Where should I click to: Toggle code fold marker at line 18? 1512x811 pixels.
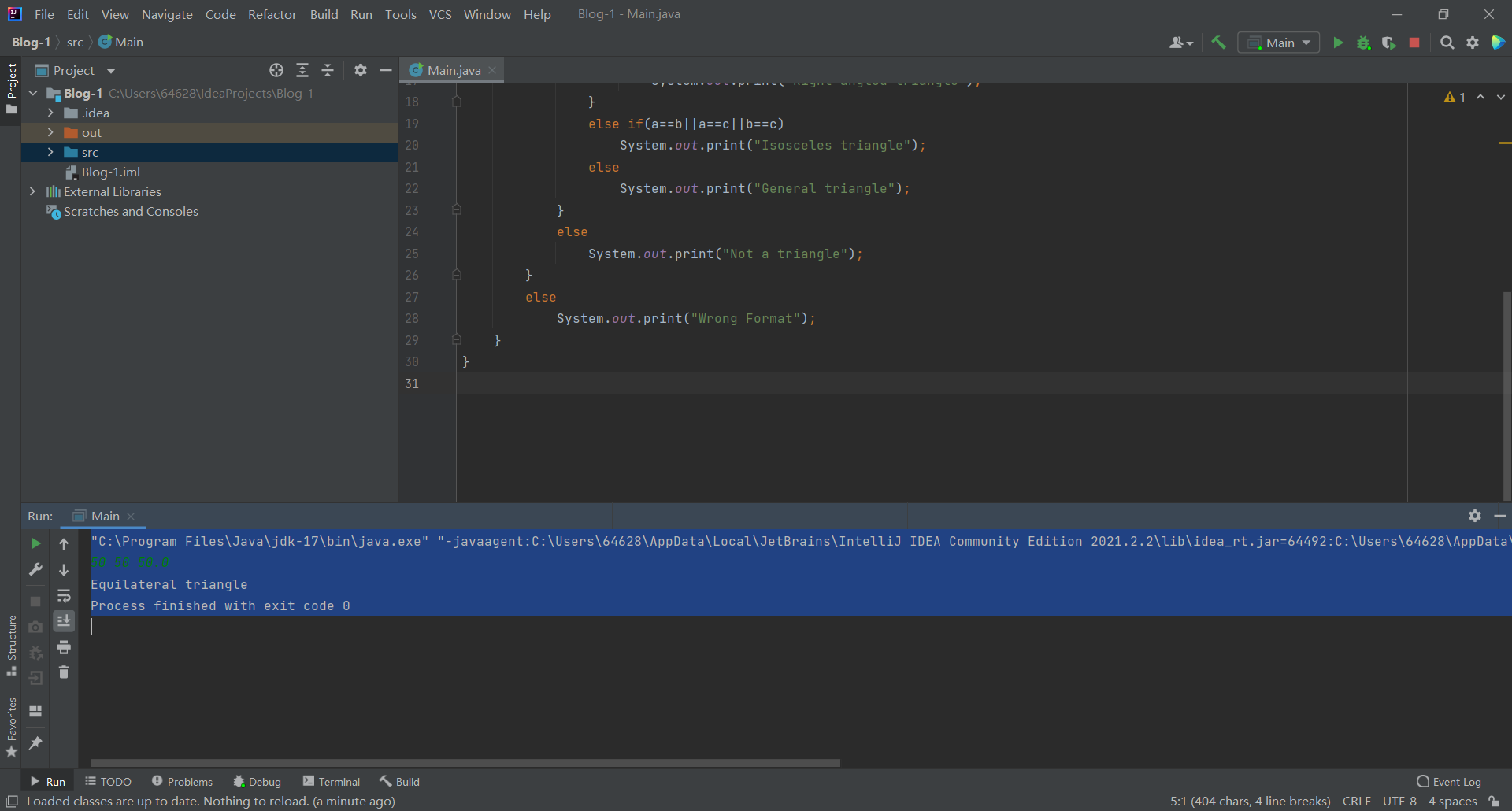[x=456, y=102]
